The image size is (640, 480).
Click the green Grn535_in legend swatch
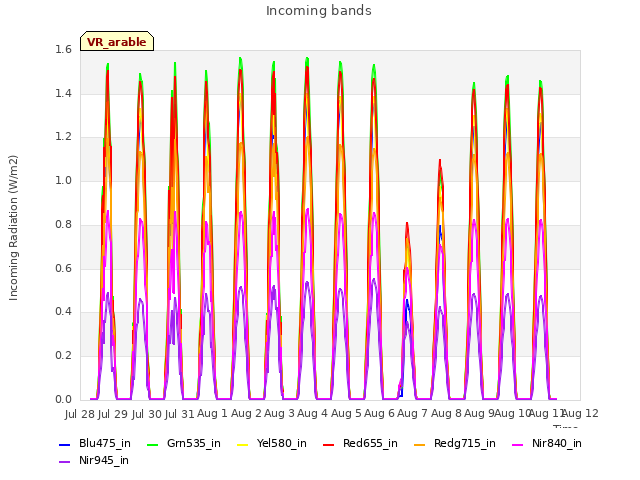[x=152, y=444]
